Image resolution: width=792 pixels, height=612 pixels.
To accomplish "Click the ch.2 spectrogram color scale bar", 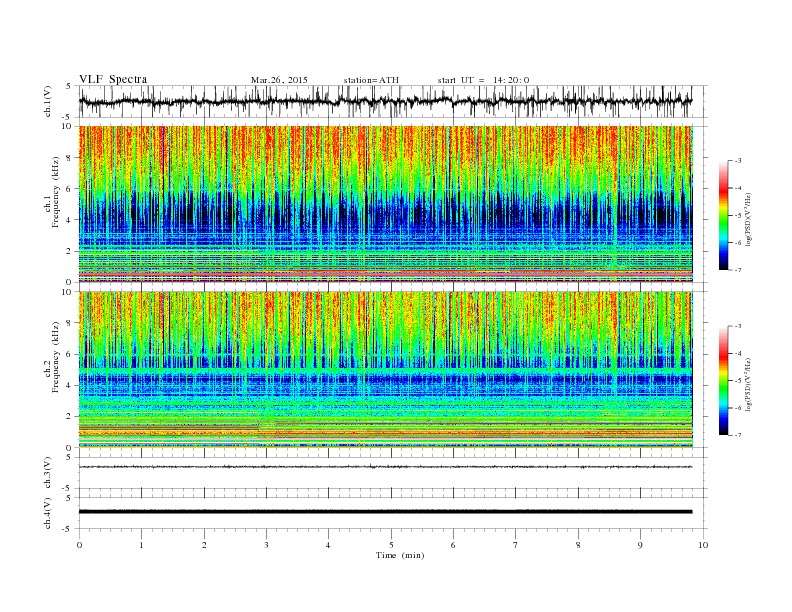I will tap(724, 380).
